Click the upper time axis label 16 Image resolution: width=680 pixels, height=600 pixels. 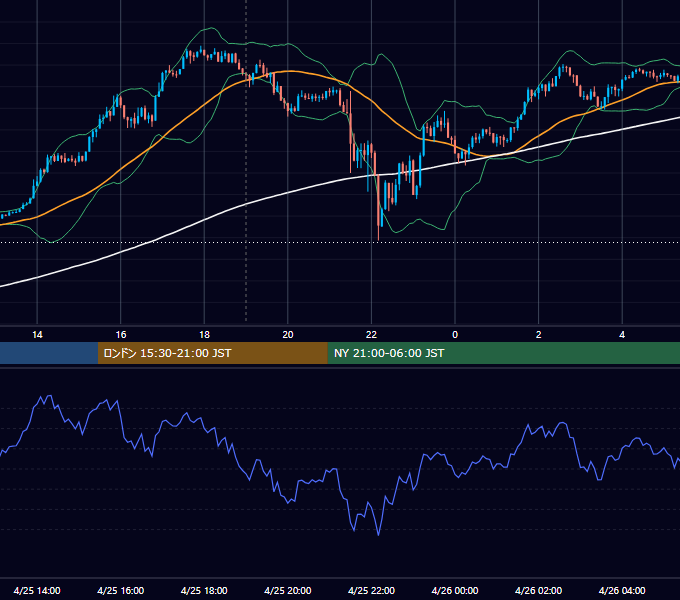[121, 335]
